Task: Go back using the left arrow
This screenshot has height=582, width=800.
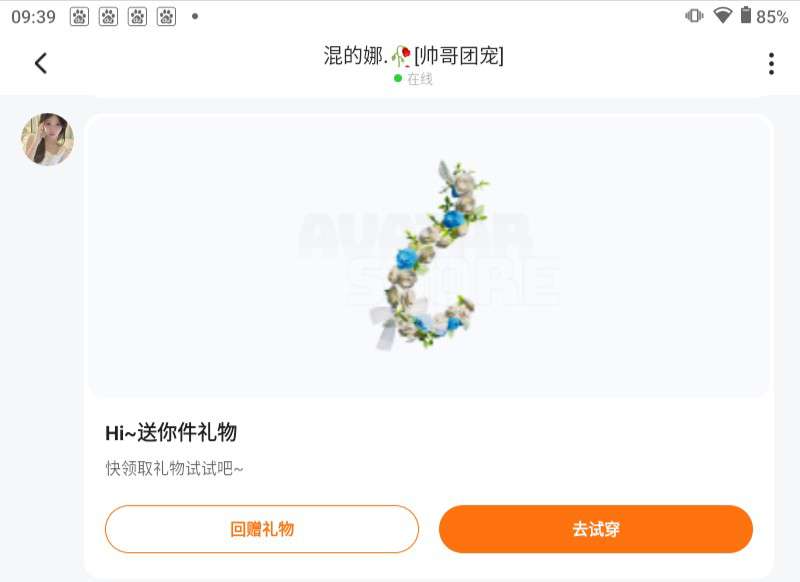Action: 41,63
